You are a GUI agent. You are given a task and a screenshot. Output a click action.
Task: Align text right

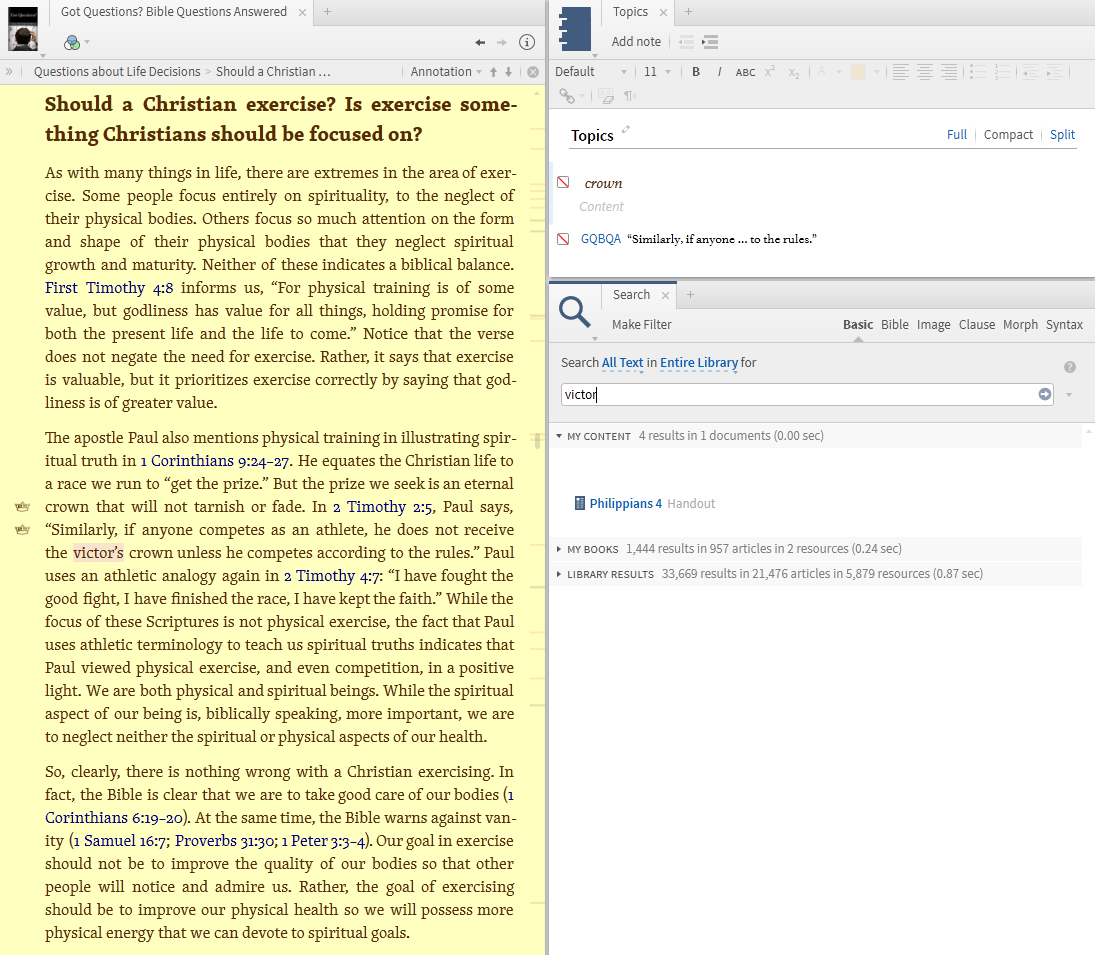coord(948,72)
